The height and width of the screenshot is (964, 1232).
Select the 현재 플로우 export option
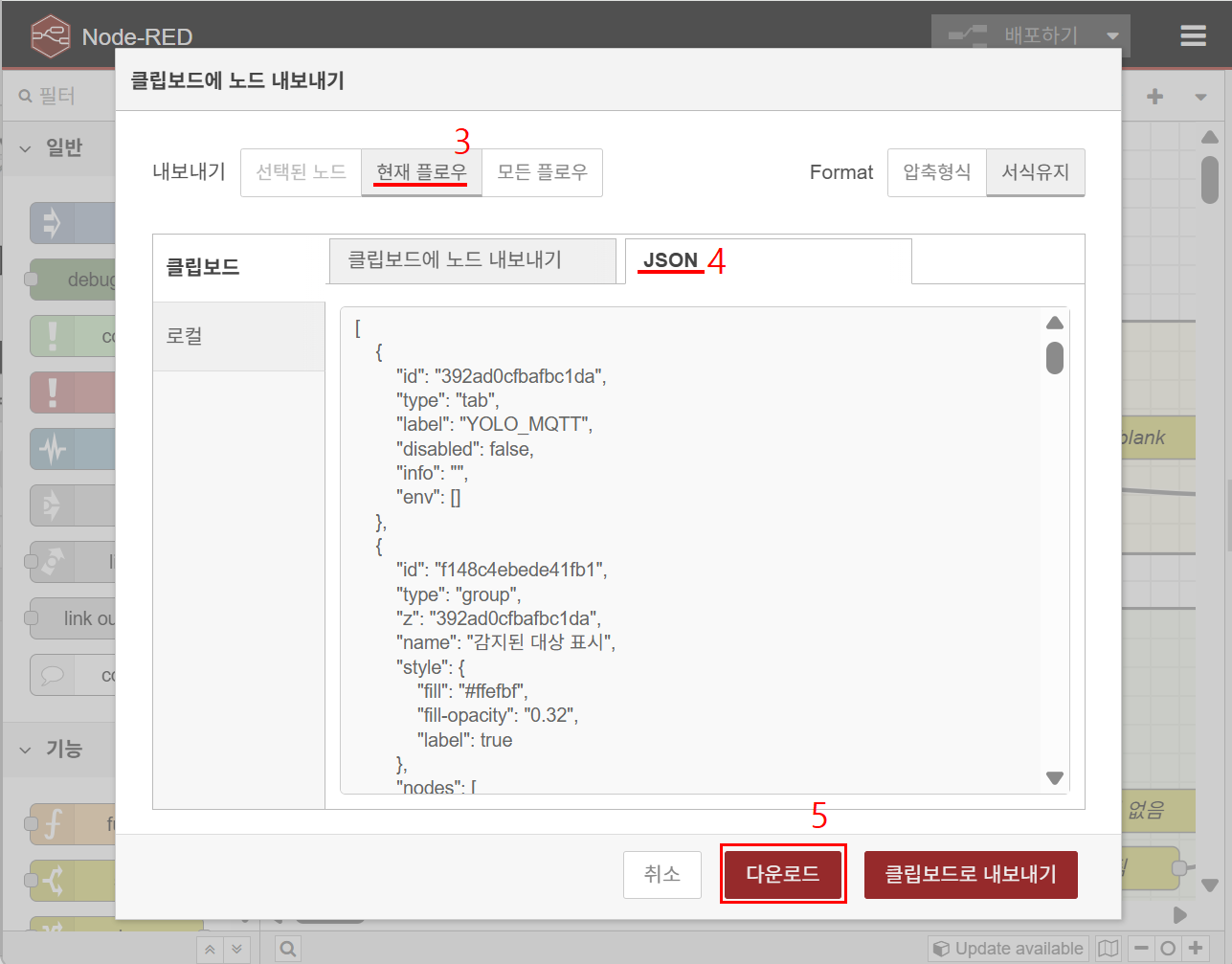coord(421,172)
